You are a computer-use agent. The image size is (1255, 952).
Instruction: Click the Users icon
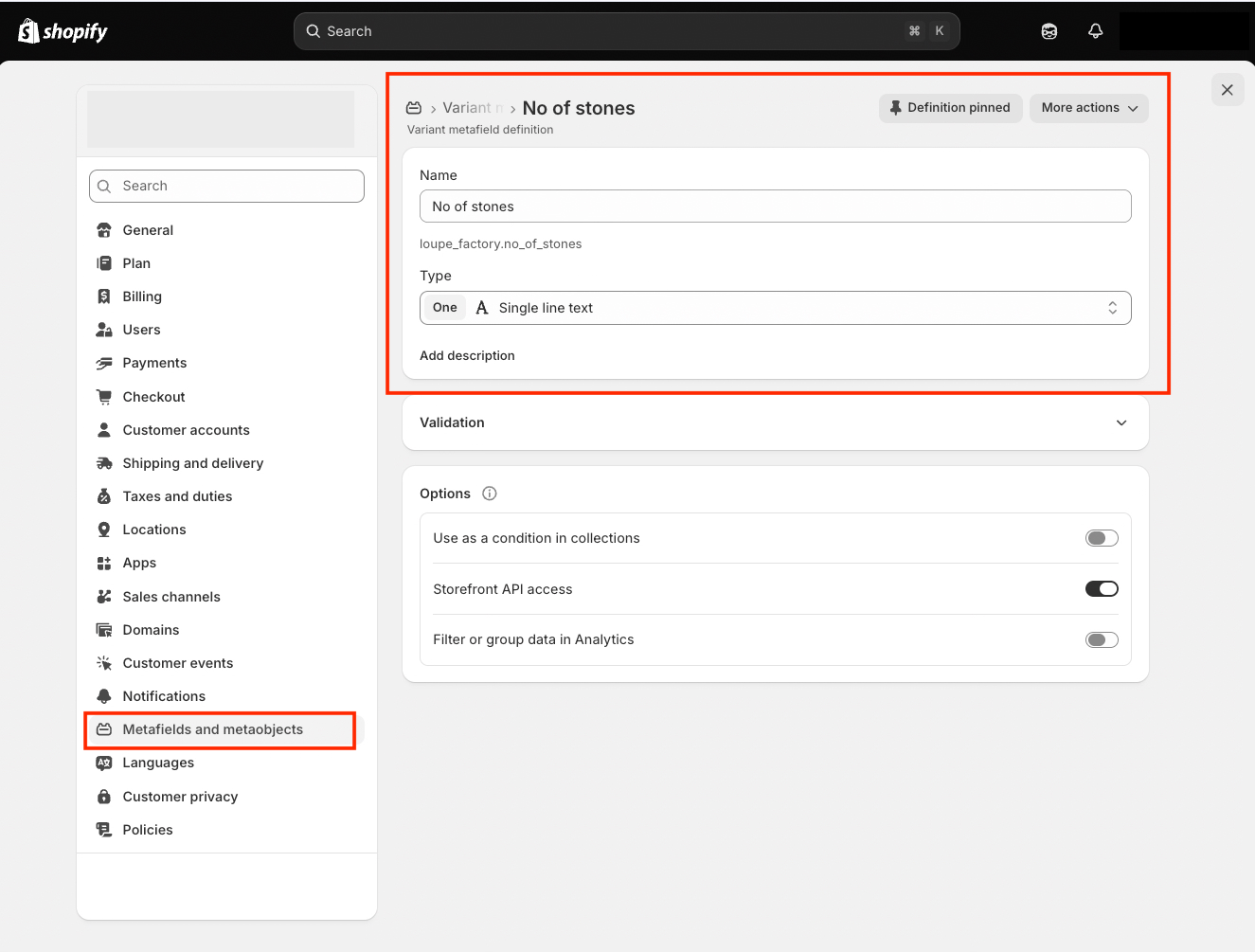(104, 330)
